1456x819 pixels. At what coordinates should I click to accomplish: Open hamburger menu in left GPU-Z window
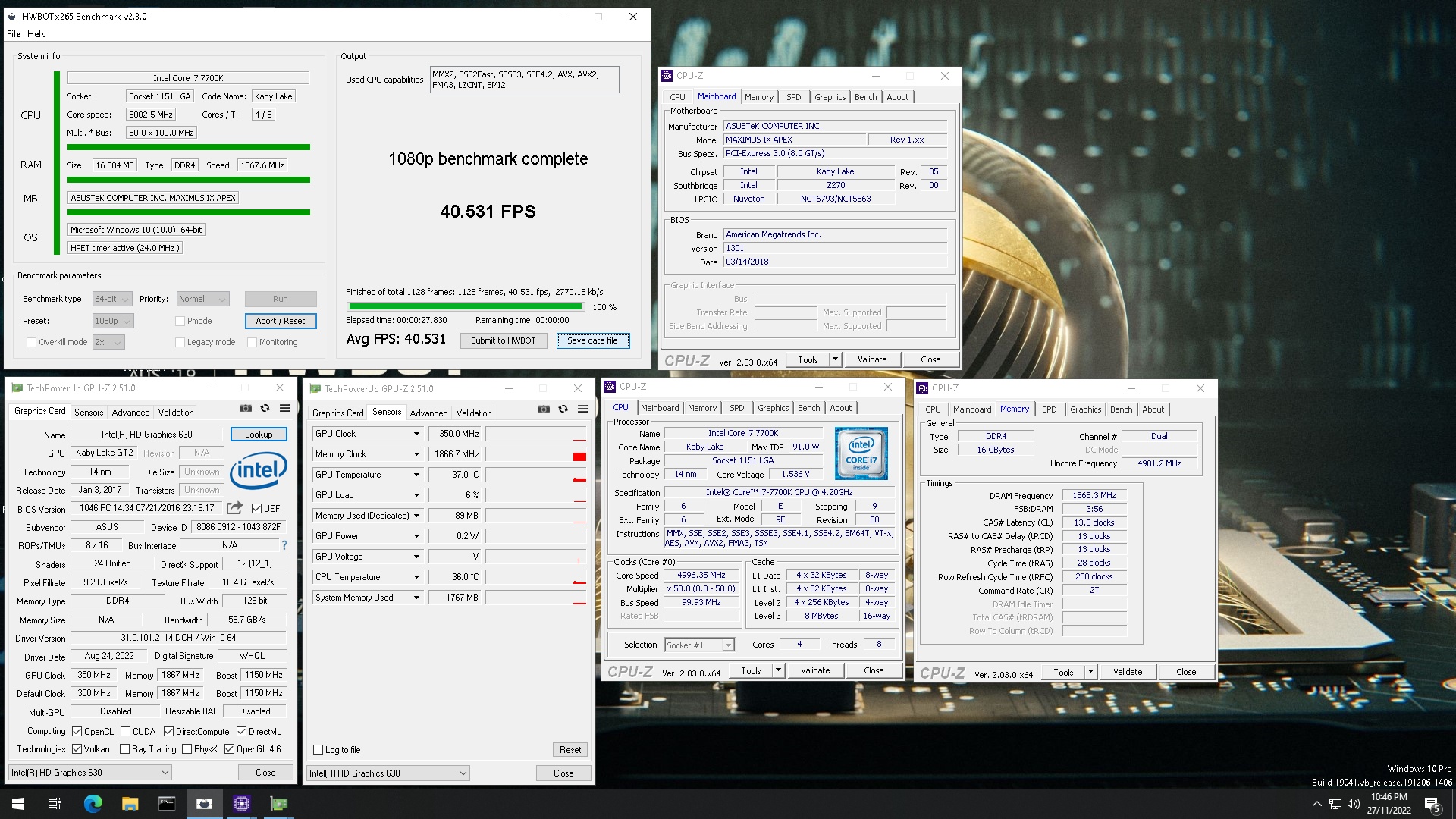284,408
